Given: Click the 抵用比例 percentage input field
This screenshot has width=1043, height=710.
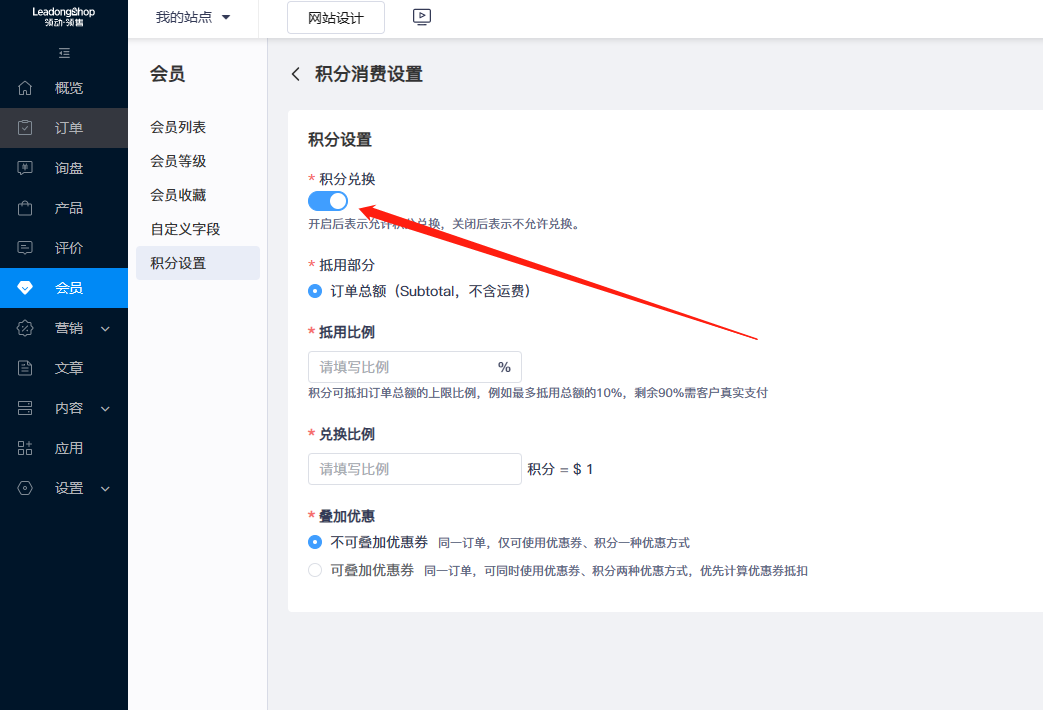Looking at the screenshot, I should (x=402, y=367).
